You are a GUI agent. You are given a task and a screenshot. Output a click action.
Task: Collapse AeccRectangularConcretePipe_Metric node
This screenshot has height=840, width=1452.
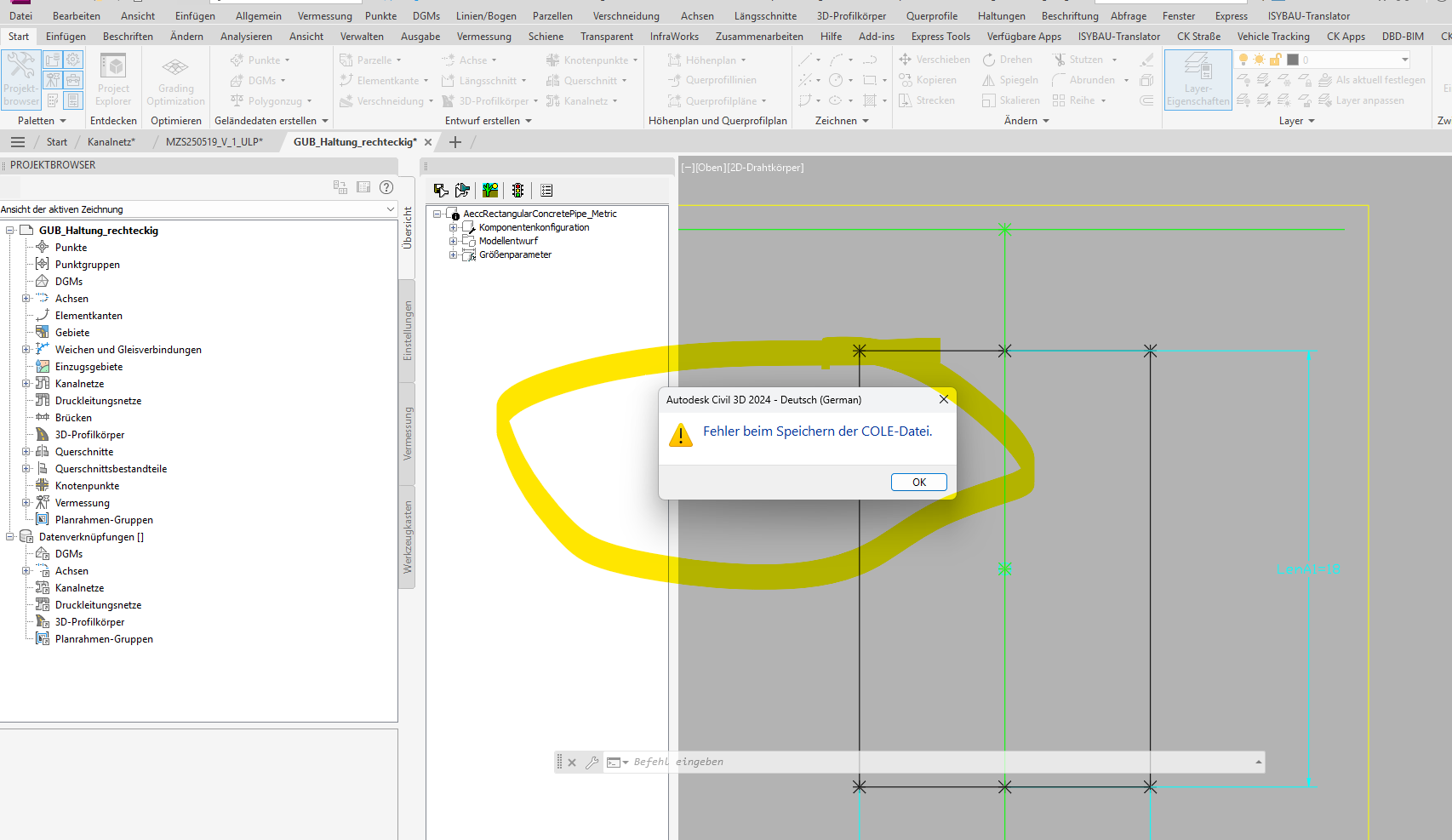coord(437,214)
